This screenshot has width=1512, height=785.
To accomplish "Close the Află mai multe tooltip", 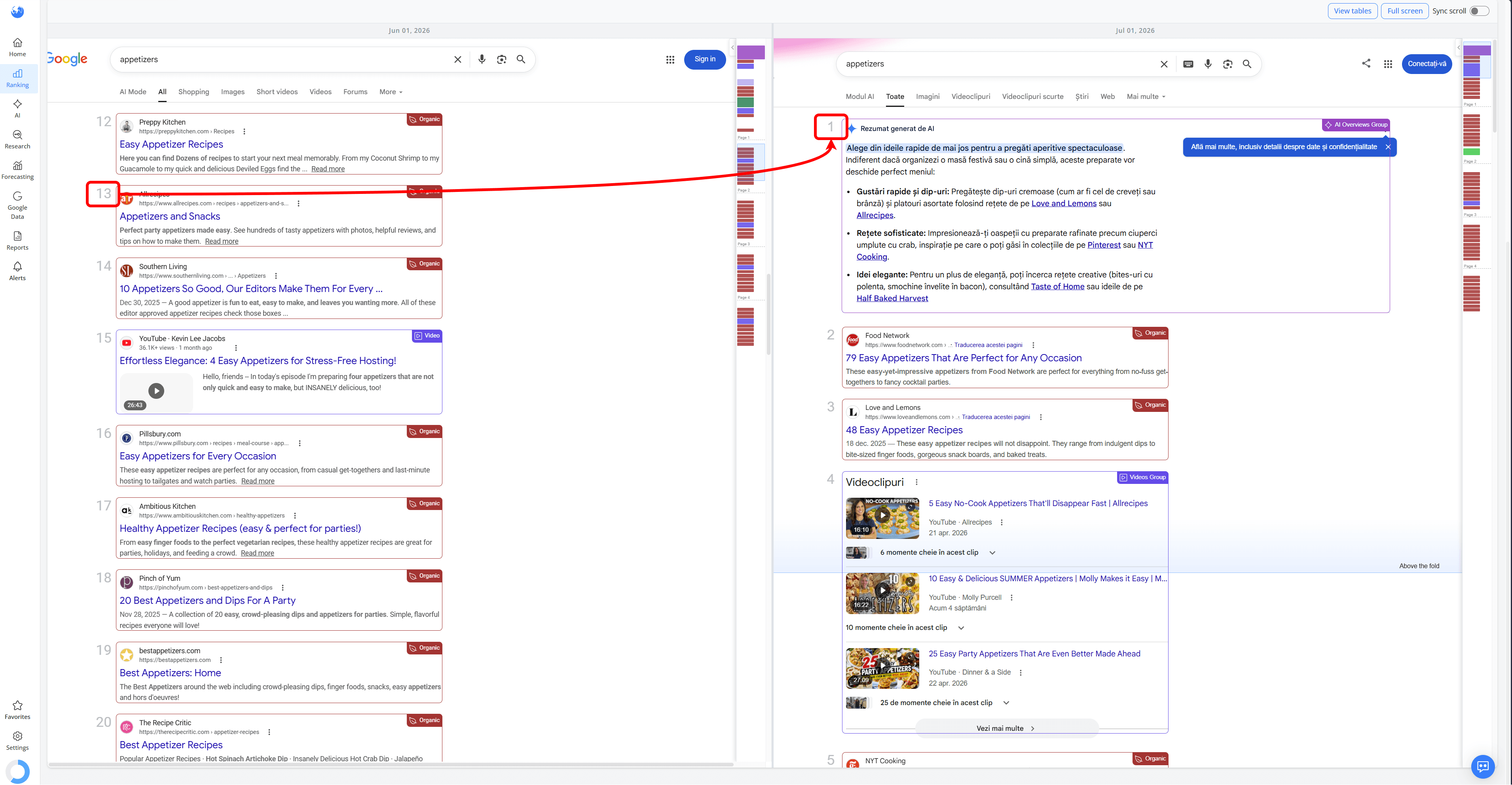I will (x=1388, y=147).
